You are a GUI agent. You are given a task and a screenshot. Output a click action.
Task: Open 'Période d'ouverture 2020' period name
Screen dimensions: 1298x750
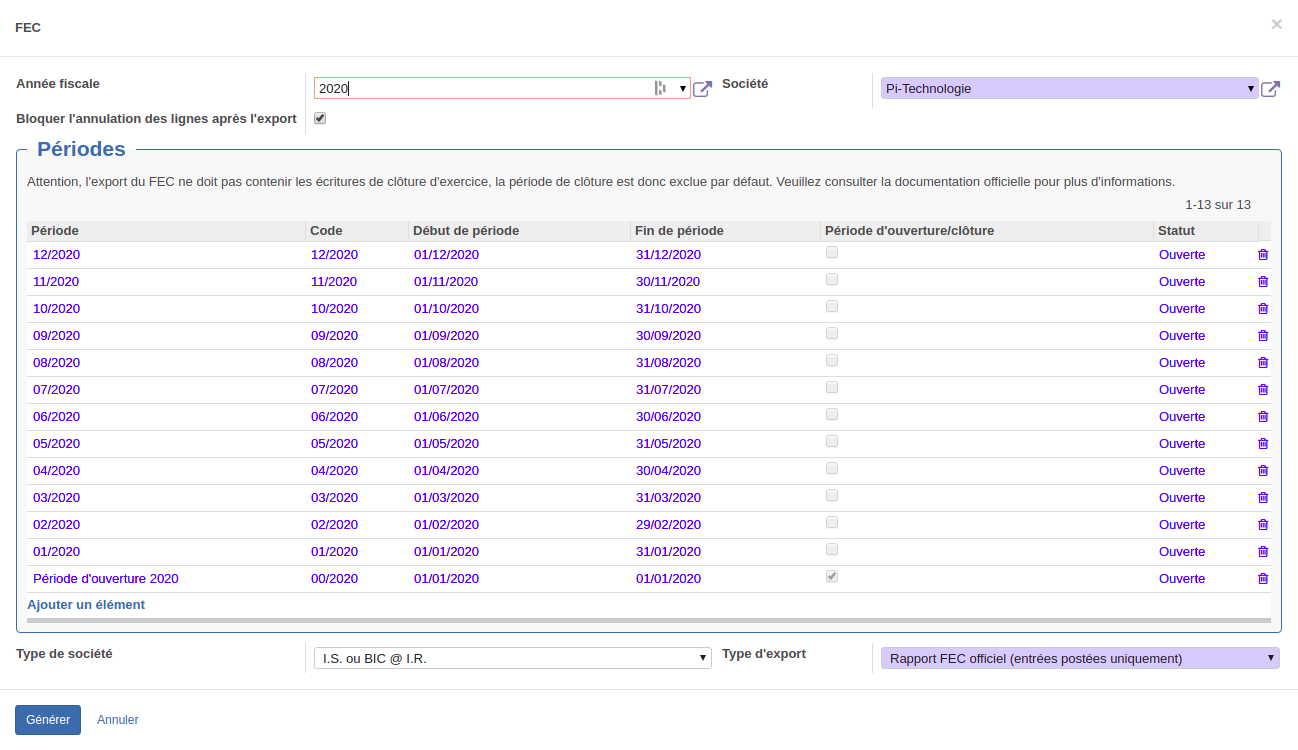coord(106,579)
